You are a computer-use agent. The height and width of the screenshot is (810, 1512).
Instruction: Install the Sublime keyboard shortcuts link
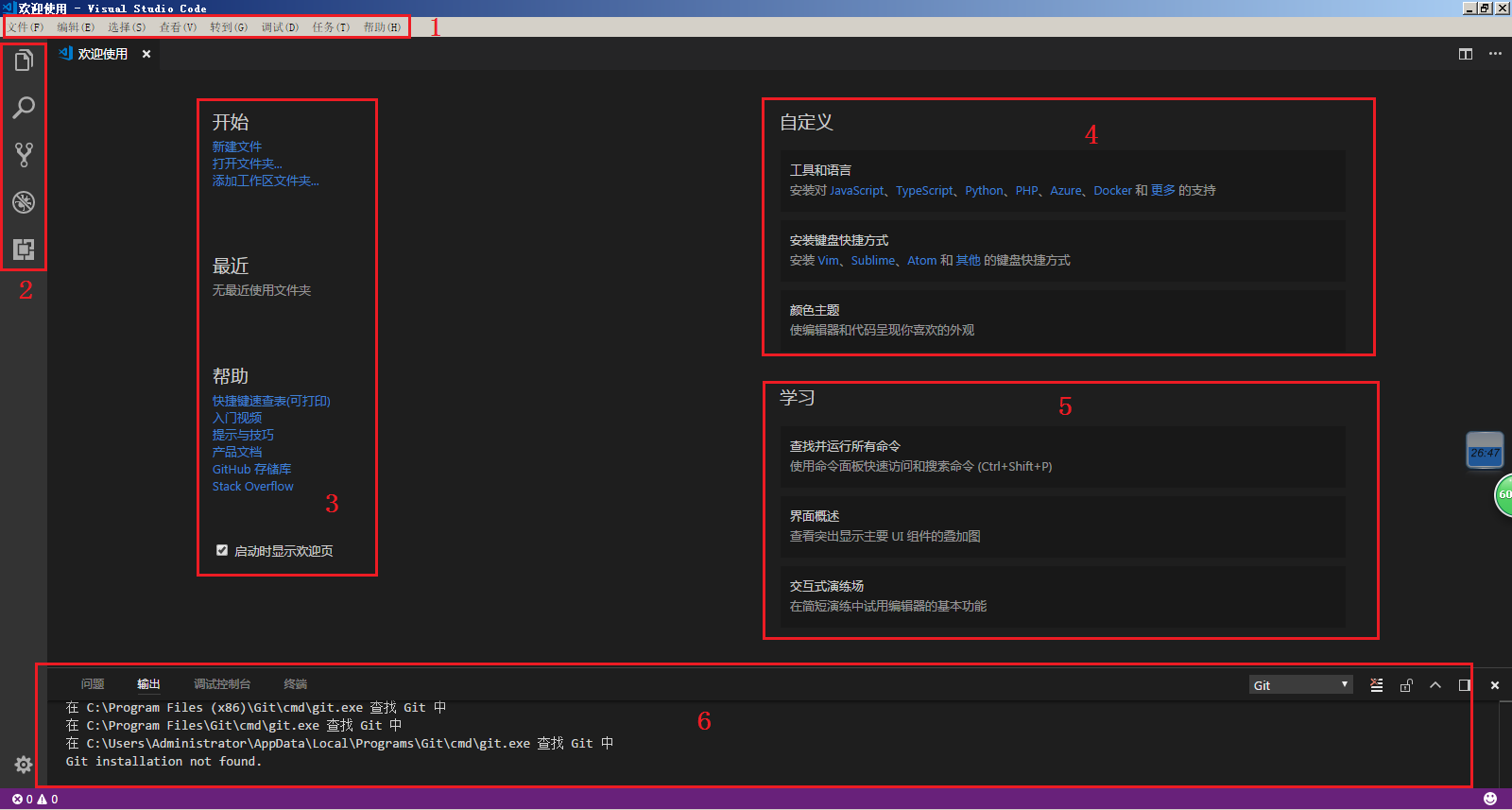click(x=873, y=260)
